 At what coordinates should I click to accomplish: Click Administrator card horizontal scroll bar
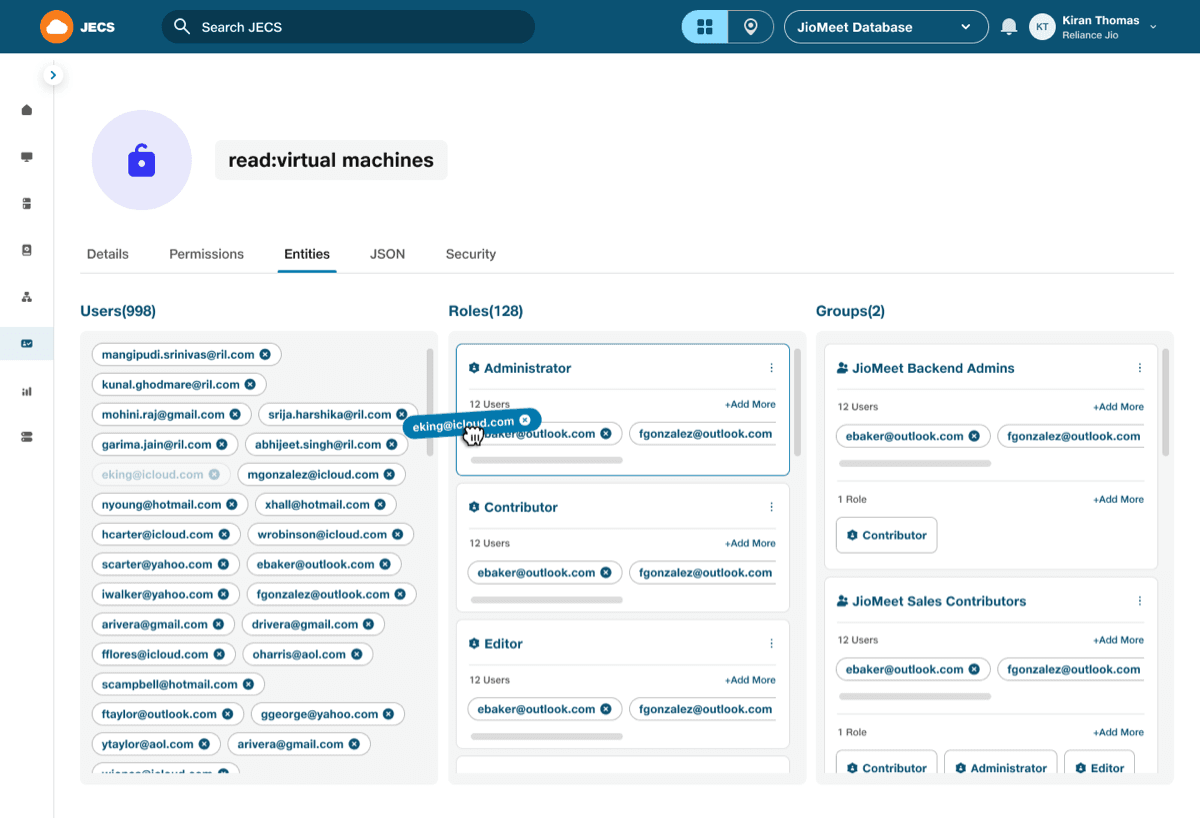tap(547, 461)
